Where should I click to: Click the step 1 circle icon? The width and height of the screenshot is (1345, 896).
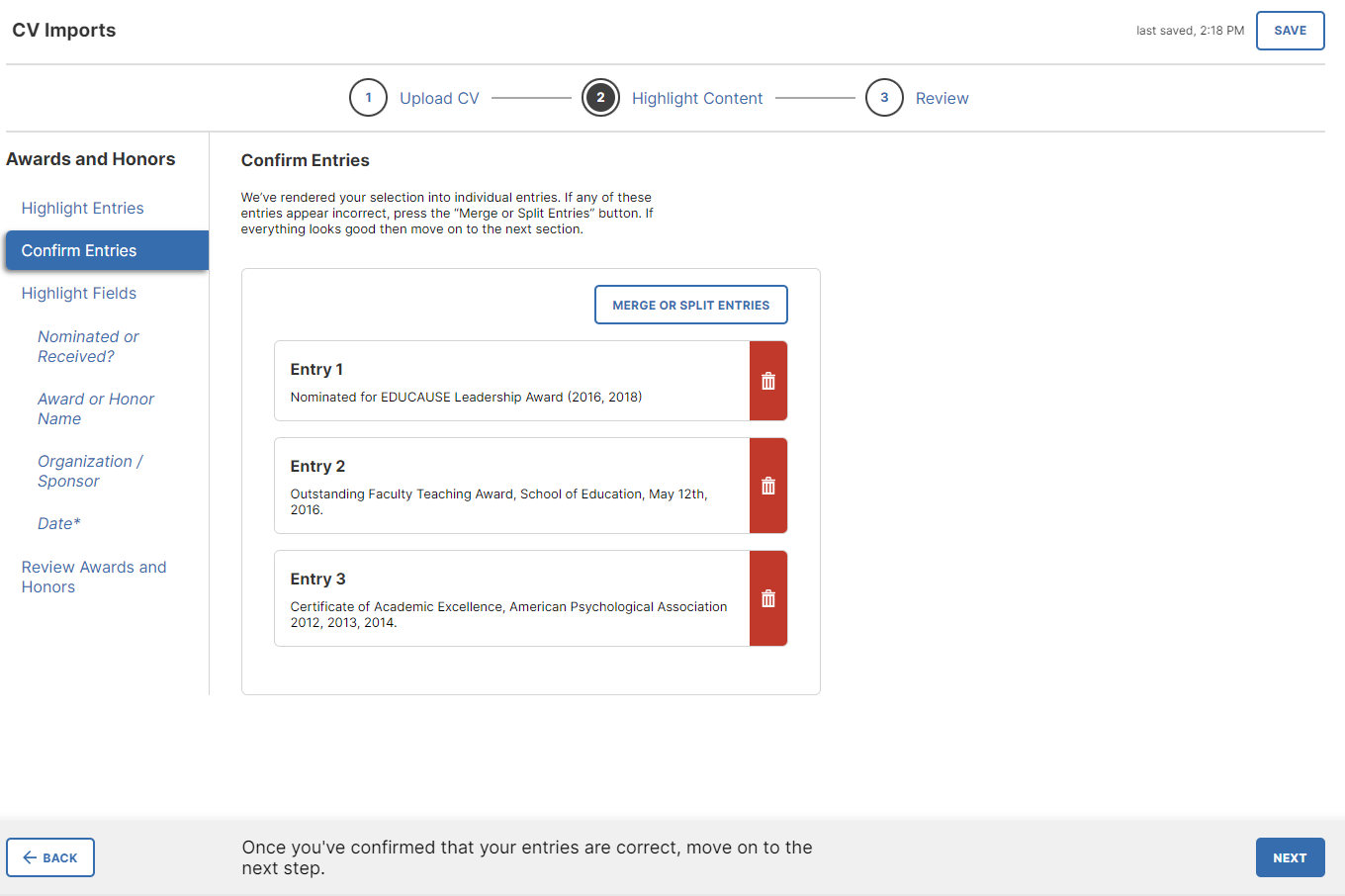pos(368,98)
